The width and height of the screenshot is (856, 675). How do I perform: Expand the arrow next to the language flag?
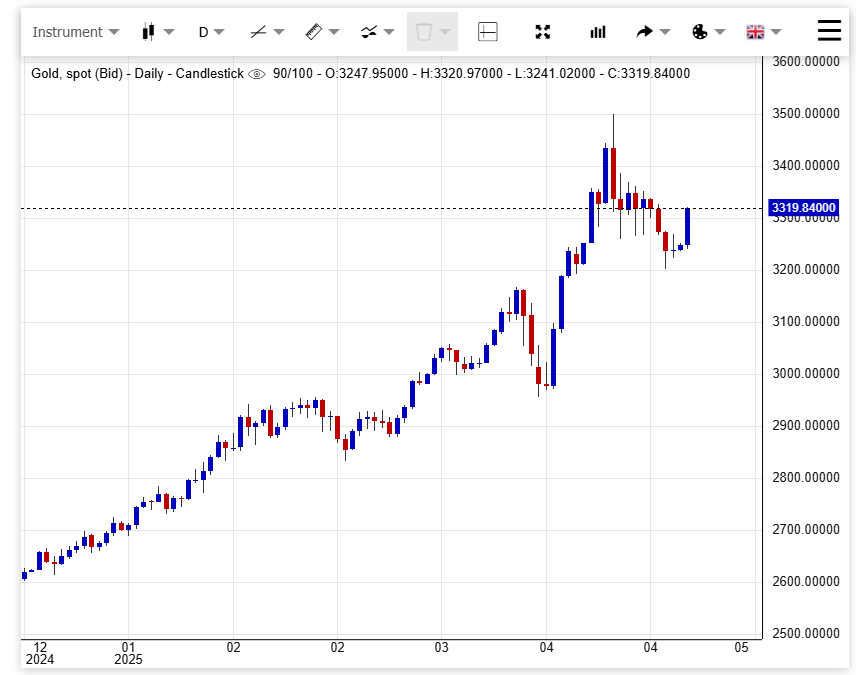point(776,32)
